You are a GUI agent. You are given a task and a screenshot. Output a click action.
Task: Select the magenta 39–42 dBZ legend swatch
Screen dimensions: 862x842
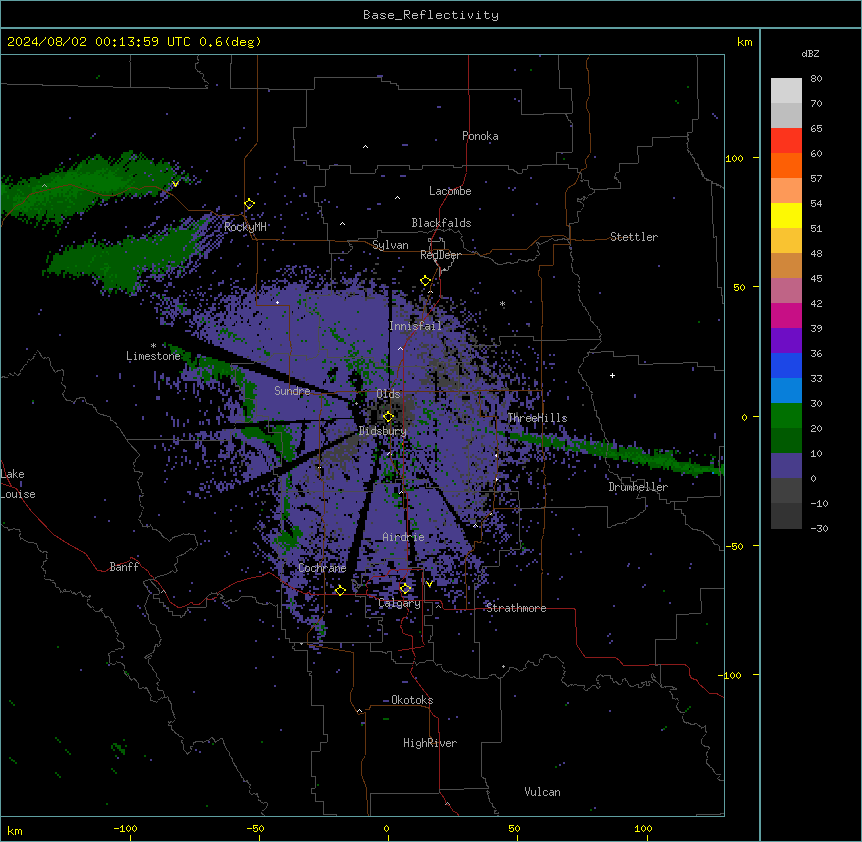pos(786,315)
